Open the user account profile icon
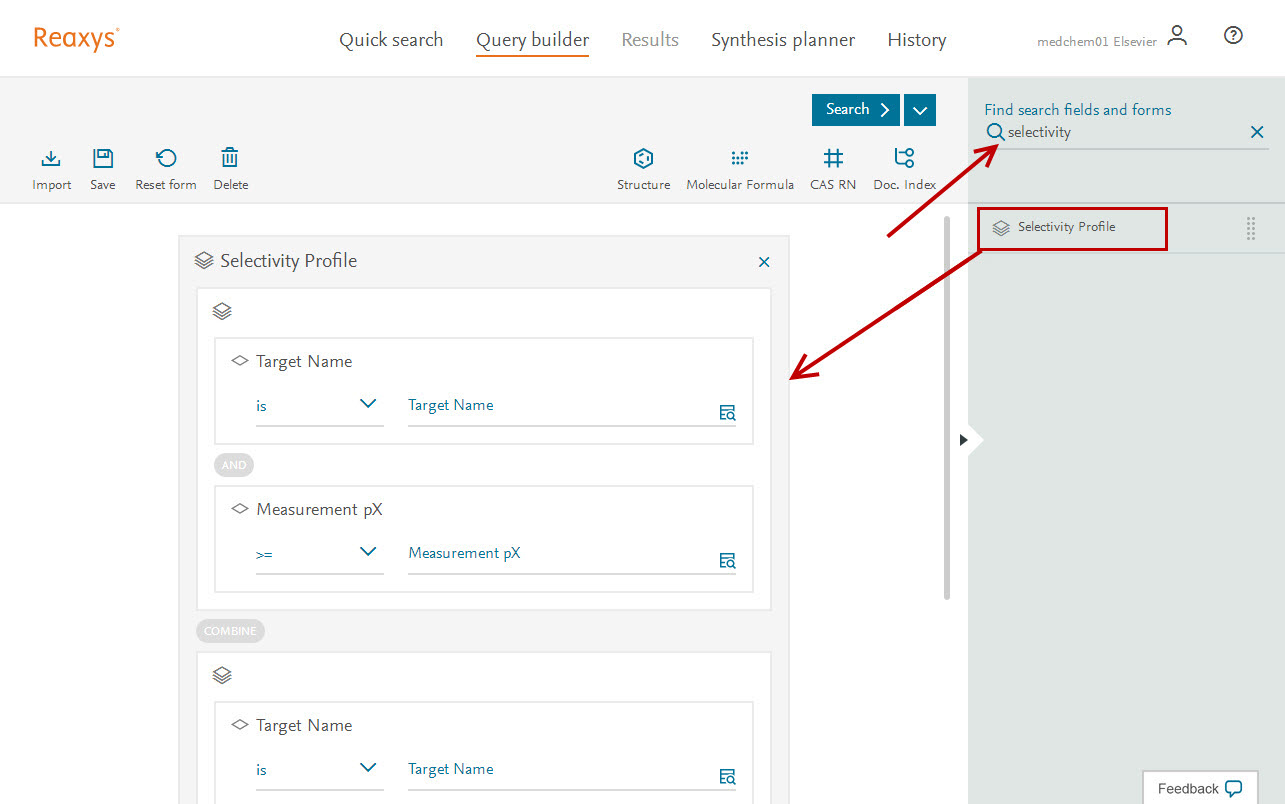Image resolution: width=1285 pixels, height=804 pixels. [1177, 36]
